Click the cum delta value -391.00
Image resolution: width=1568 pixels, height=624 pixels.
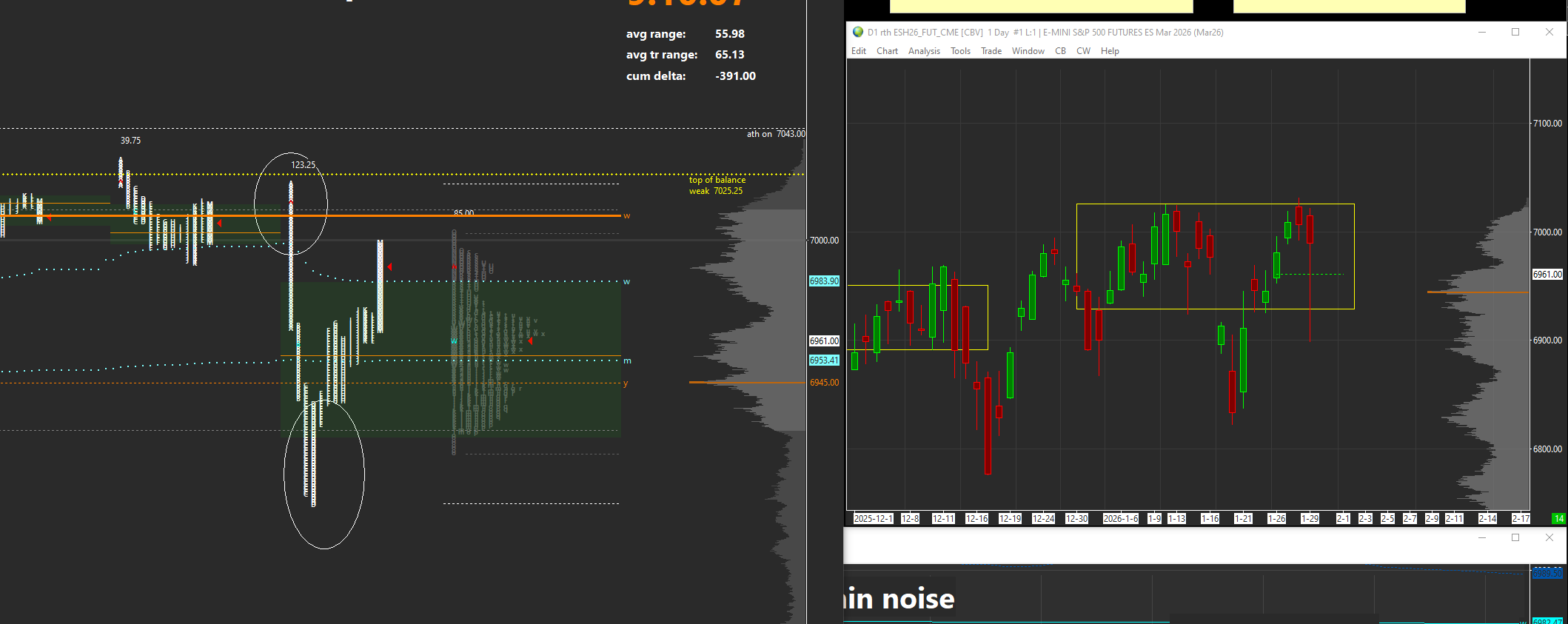735,76
